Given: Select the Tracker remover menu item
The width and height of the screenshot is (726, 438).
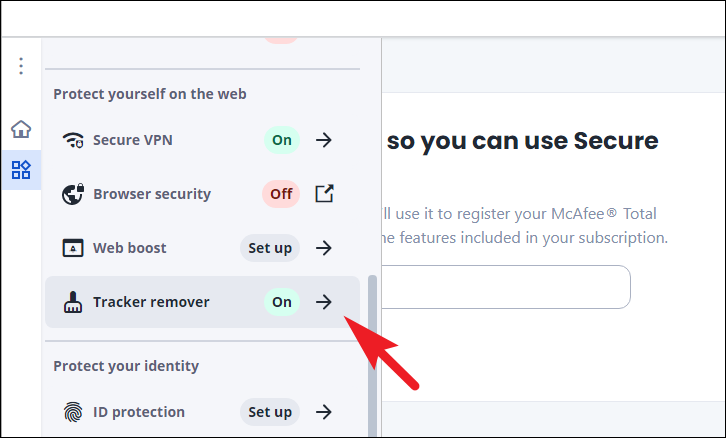Looking at the screenshot, I should pos(150,302).
